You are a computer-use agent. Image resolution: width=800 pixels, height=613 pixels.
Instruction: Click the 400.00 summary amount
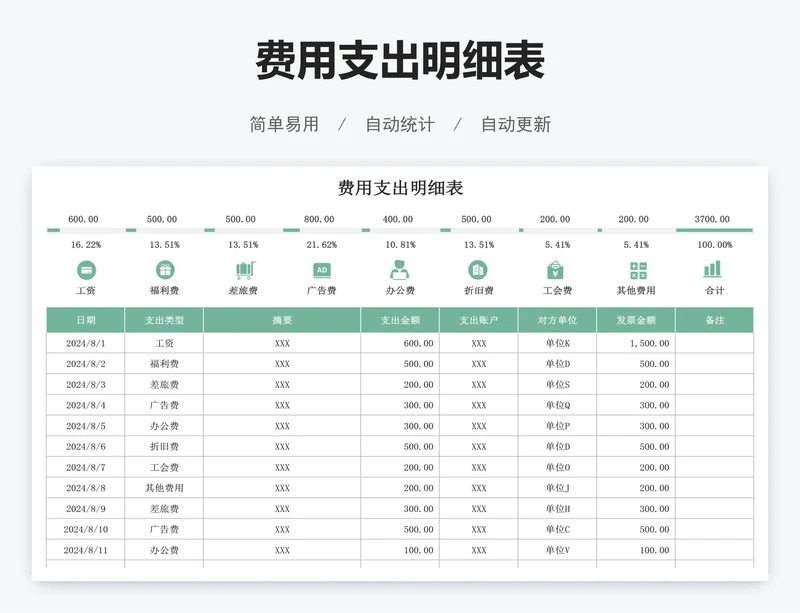[398, 219]
